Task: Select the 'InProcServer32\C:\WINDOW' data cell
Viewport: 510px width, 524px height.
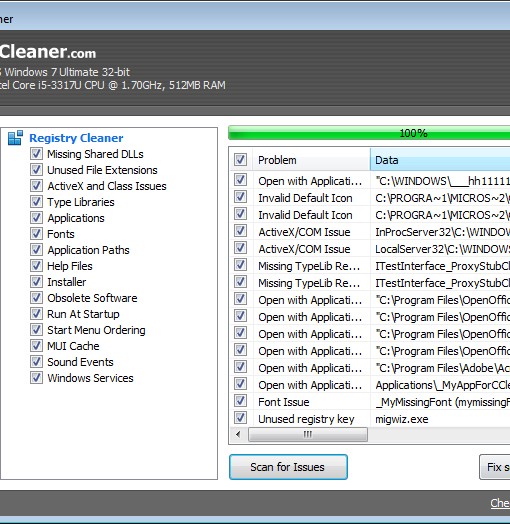Action: [440, 232]
